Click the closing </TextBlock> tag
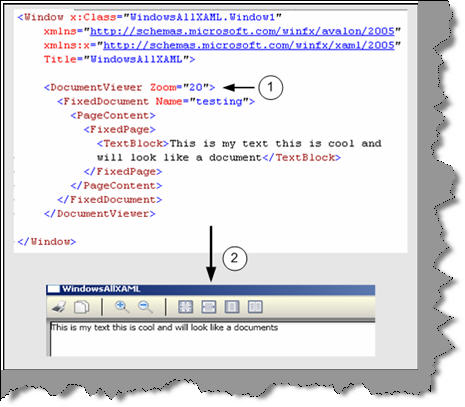 [x=302, y=157]
